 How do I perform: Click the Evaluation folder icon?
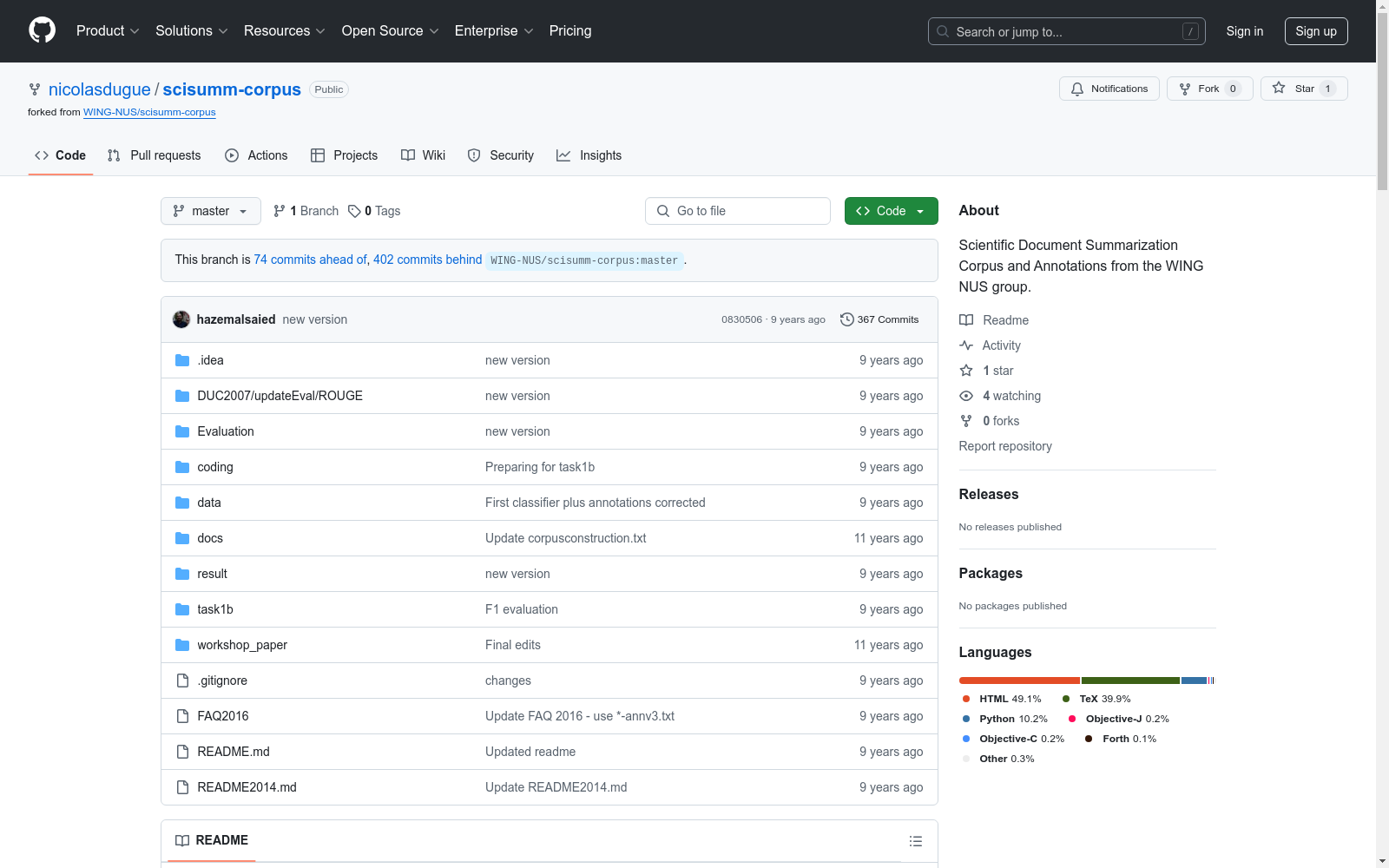tap(182, 431)
